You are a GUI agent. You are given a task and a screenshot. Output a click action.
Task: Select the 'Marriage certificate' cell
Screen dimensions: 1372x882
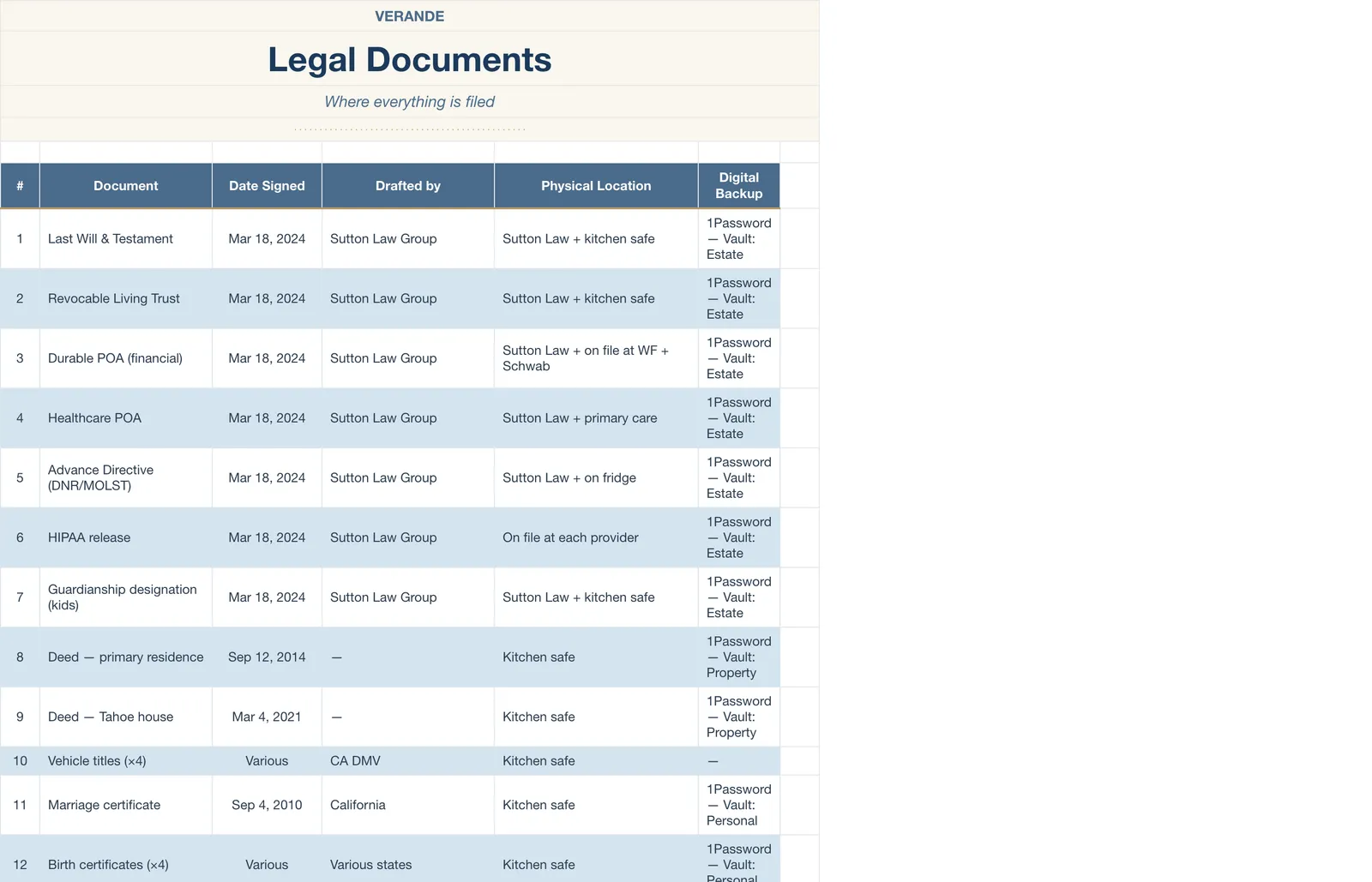click(126, 805)
